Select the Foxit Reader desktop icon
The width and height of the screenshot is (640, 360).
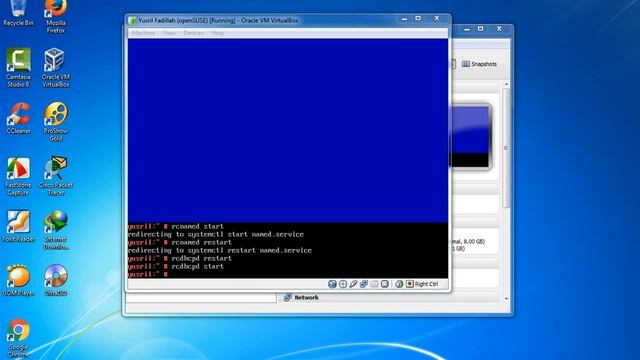pyautogui.click(x=18, y=226)
